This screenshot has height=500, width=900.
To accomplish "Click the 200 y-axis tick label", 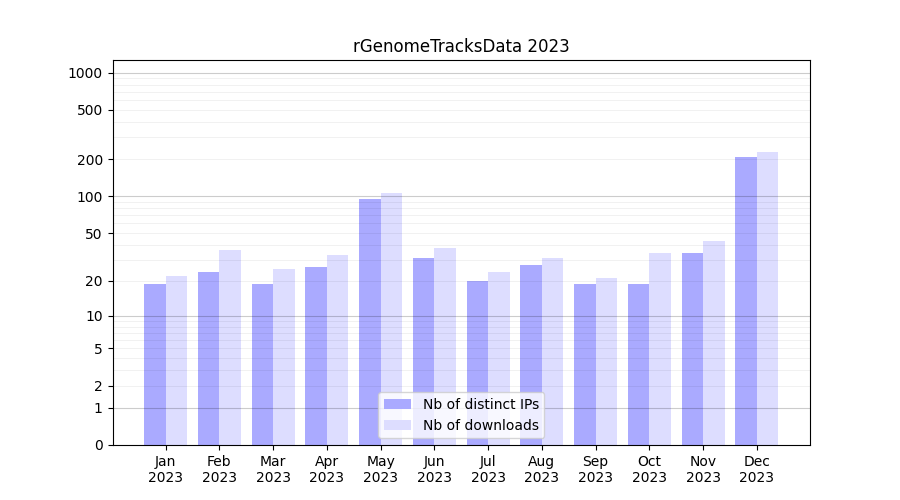I will (91, 160).
